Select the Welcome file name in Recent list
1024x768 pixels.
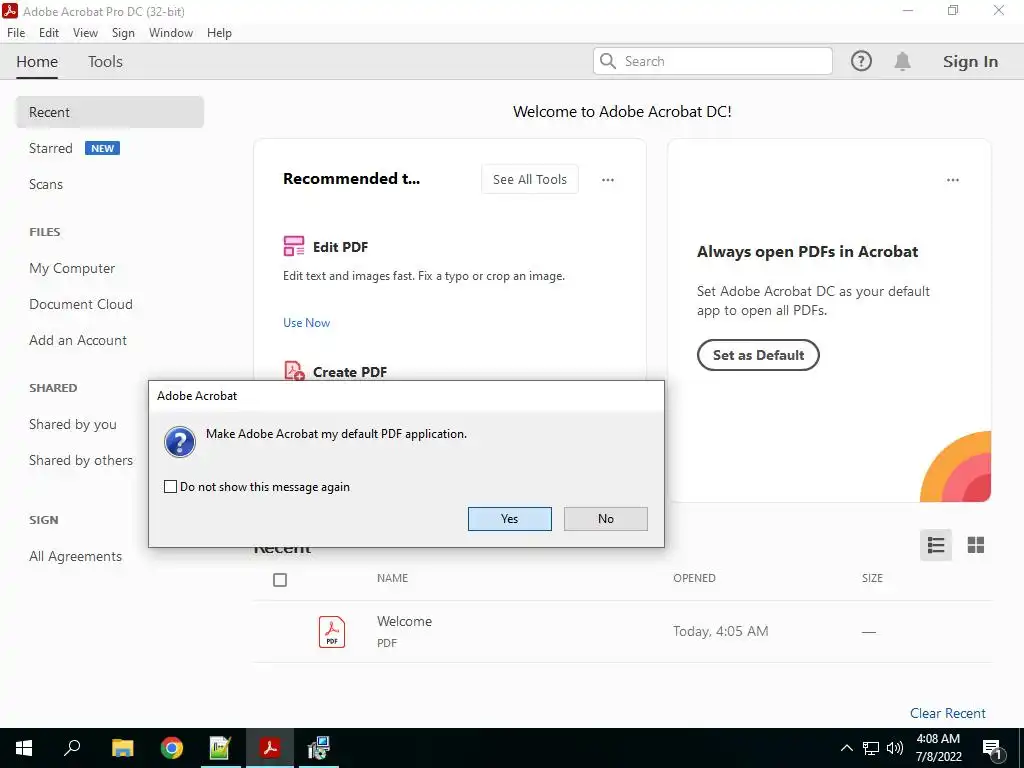click(404, 621)
